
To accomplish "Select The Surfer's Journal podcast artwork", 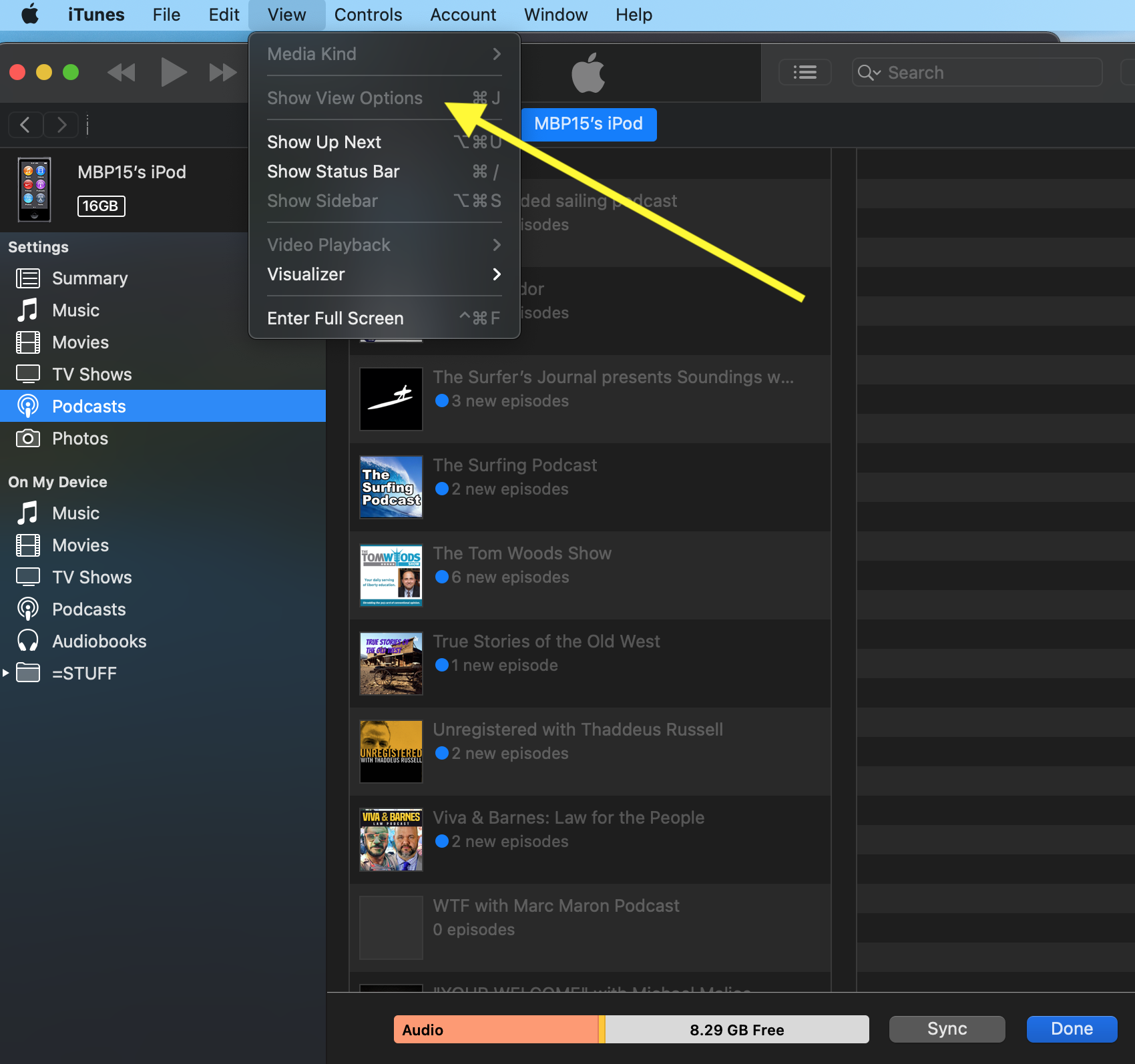I will [x=391, y=399].
